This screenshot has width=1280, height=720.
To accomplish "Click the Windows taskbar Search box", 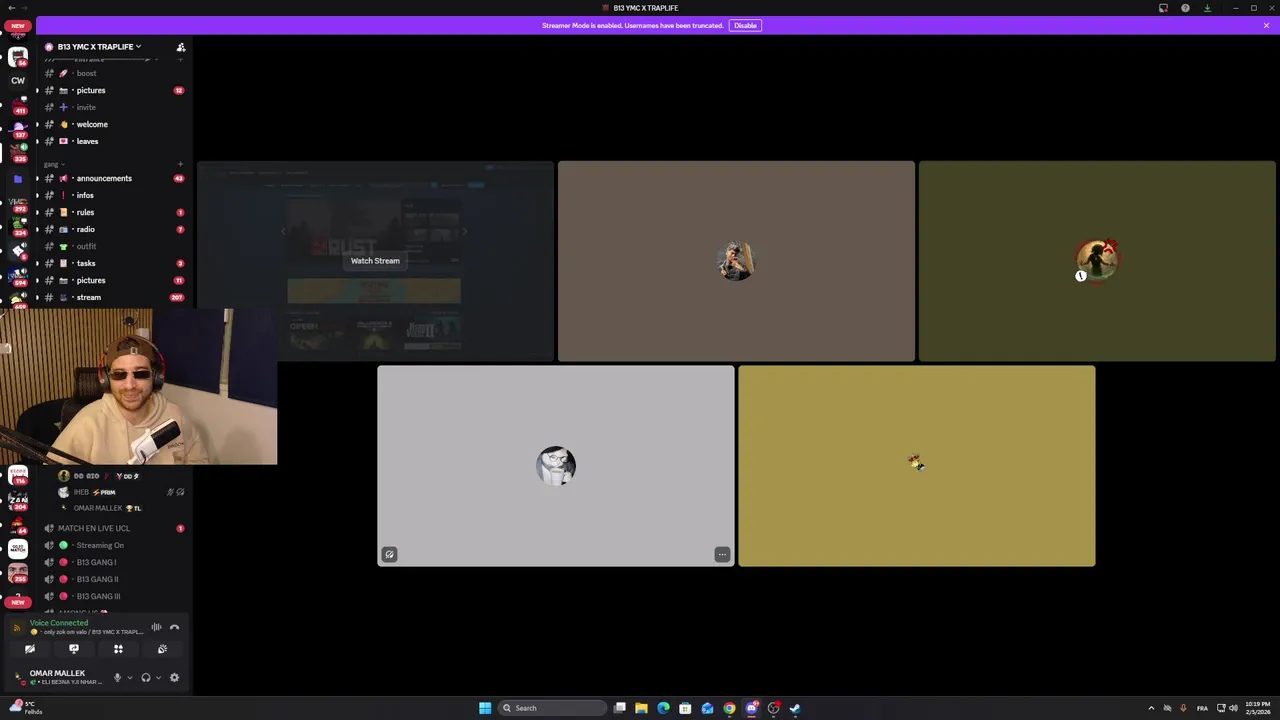I will click(553, 708).
